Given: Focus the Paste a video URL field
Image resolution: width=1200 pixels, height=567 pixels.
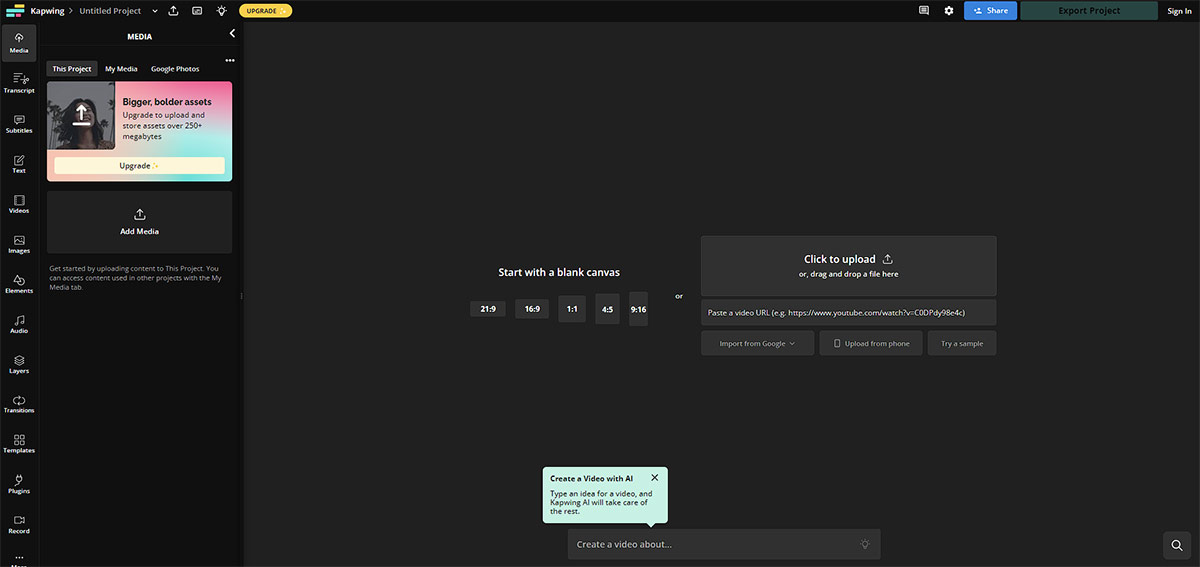Looking at the screenshot, I should (848, 312).
